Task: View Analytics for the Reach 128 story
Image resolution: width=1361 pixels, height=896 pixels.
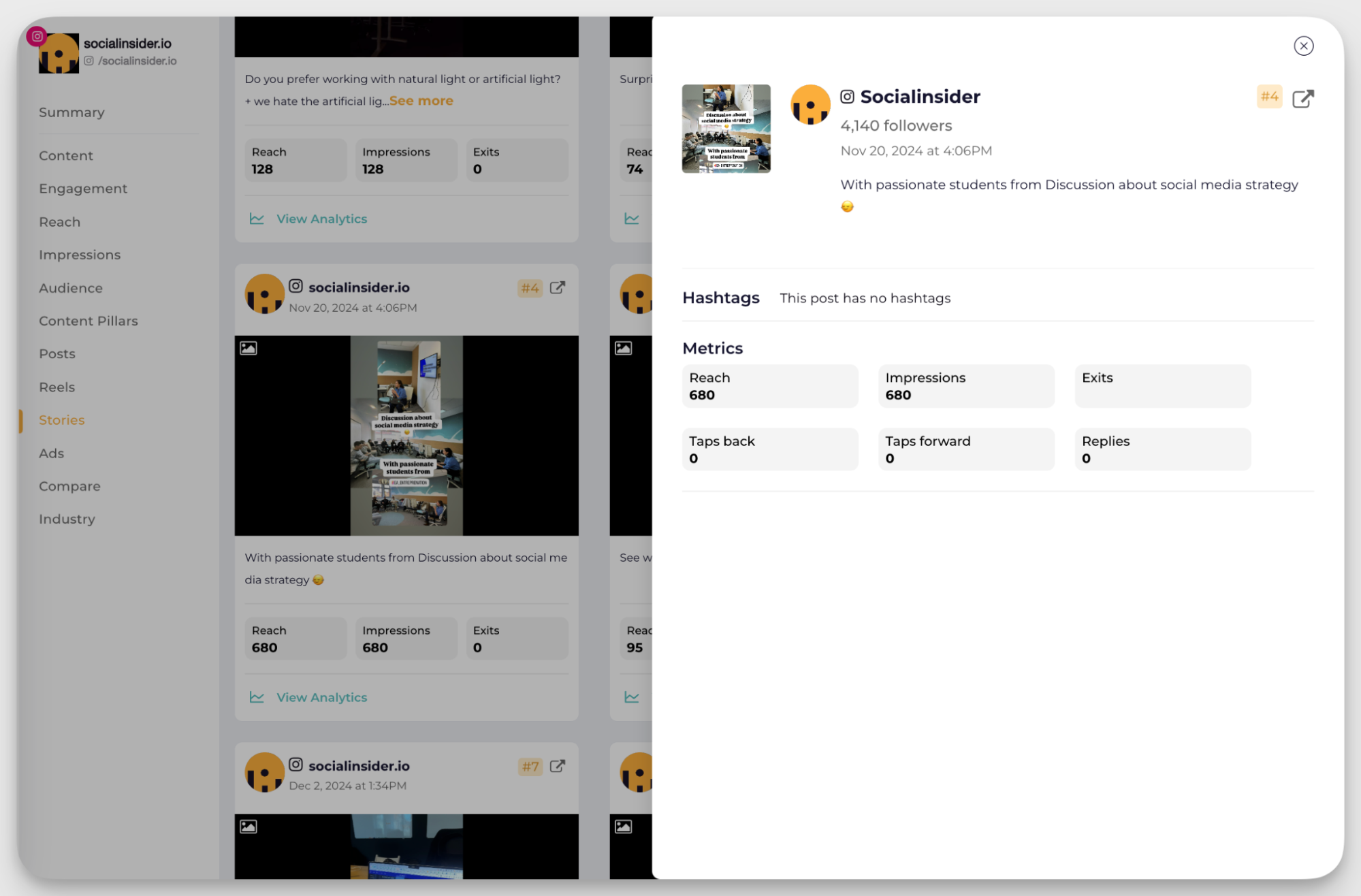Action: pyautogui.click(x=321, y=219)
